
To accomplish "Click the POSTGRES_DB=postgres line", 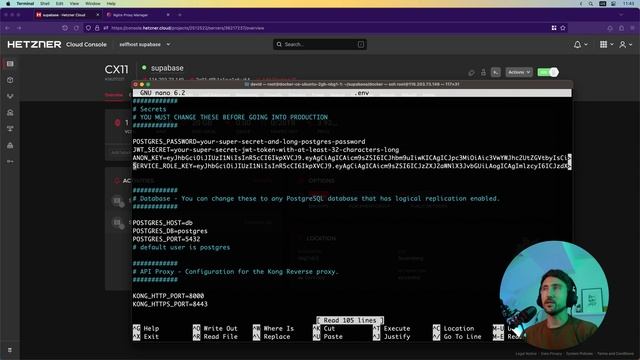I will (170, 231).
